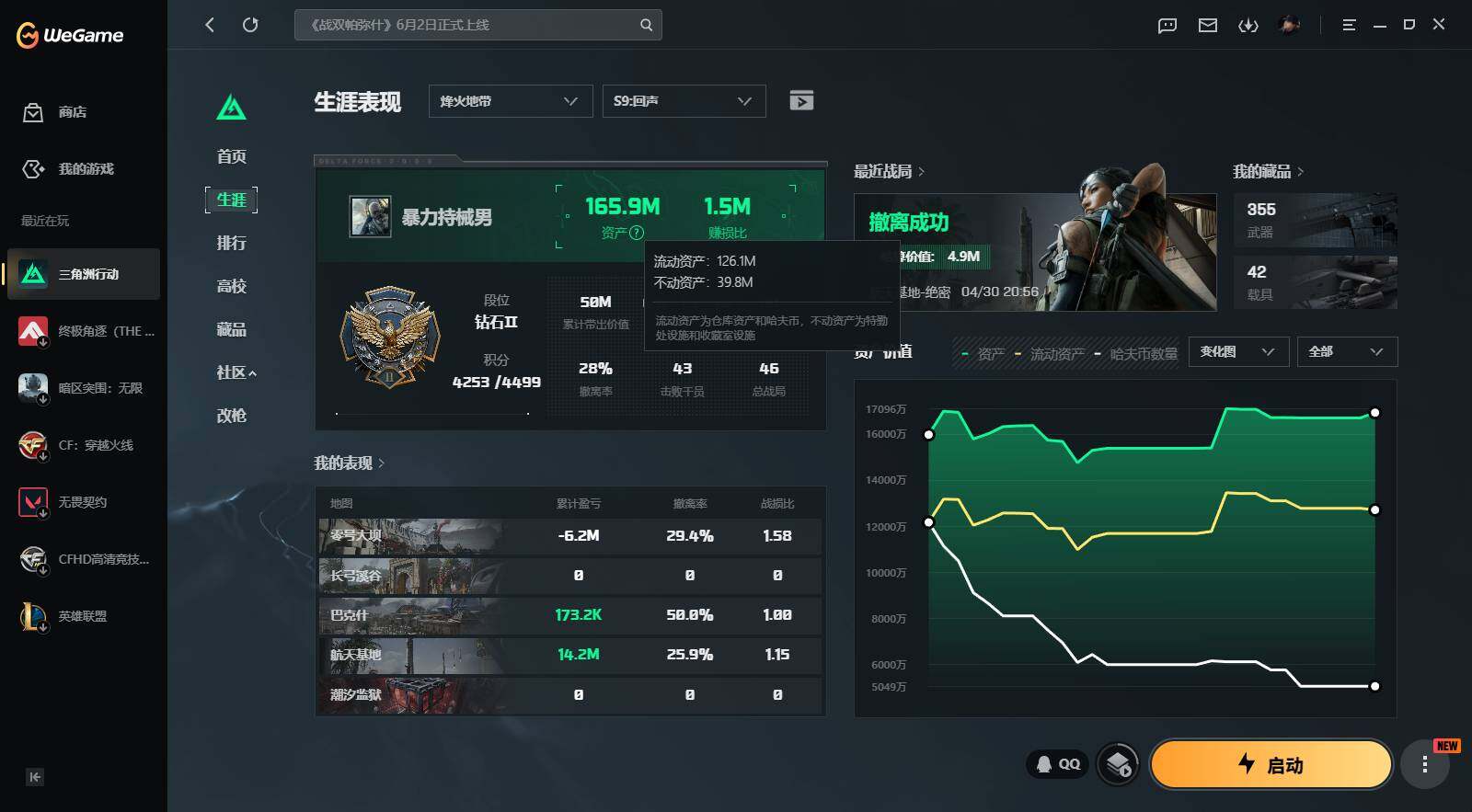This screenshot has height=812, width=1472.
Task: Click the 资产 question mark help icon
Action: coord(637,233)
